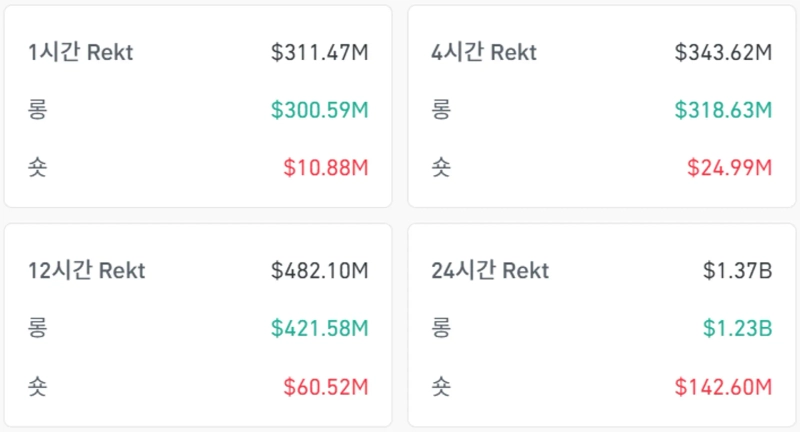The width and height of the screenshot is (800, 432).
Task: Click the green $318.63M long amount
Action: [x=723, y=110]
